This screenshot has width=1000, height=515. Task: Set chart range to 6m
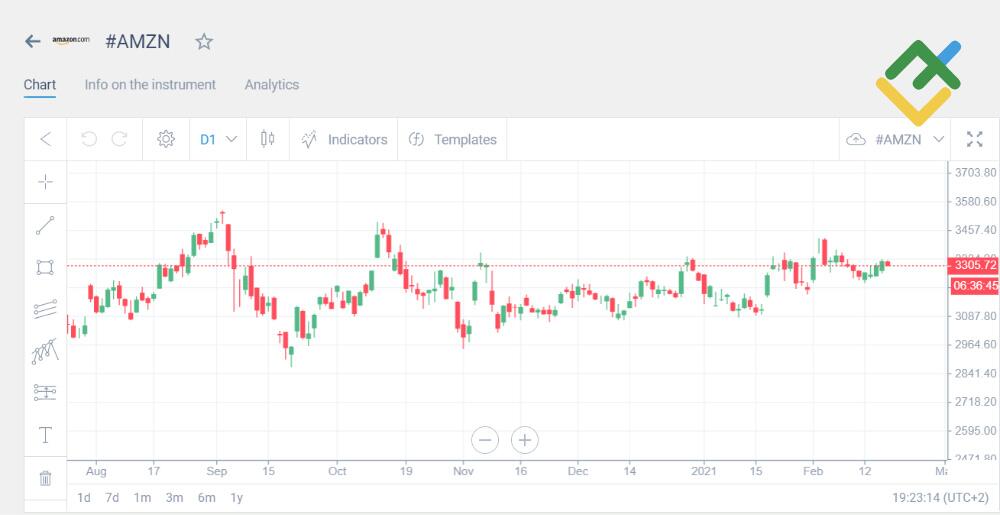(x=207, y=498)
